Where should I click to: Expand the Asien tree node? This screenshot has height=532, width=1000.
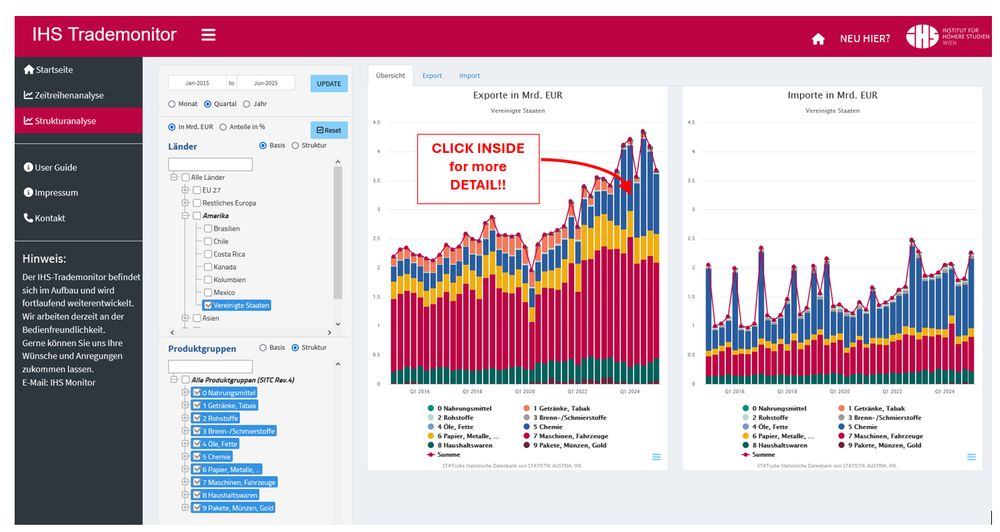click(185, 318)
